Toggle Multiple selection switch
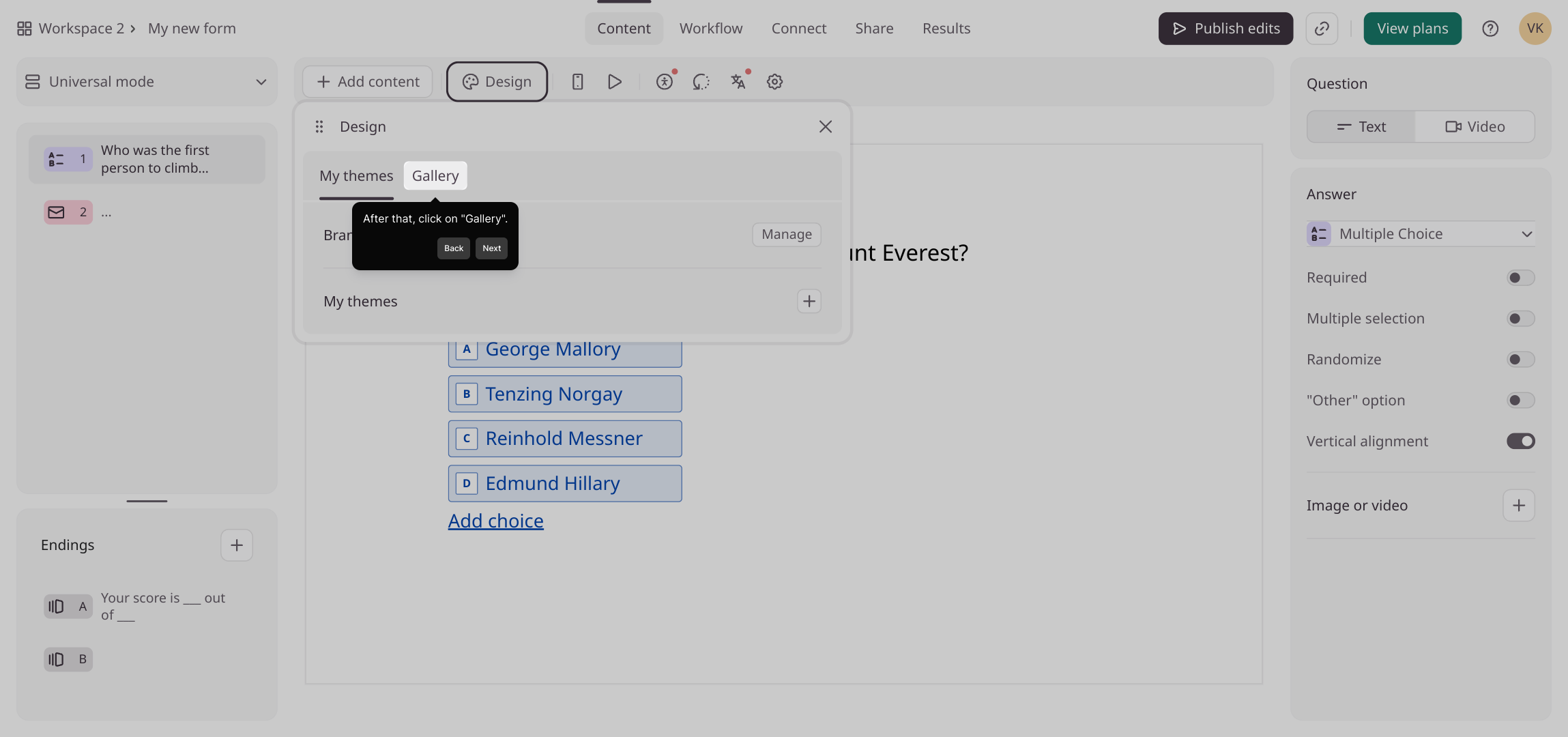This screenshot has width=1568, height=737. 1521,319
